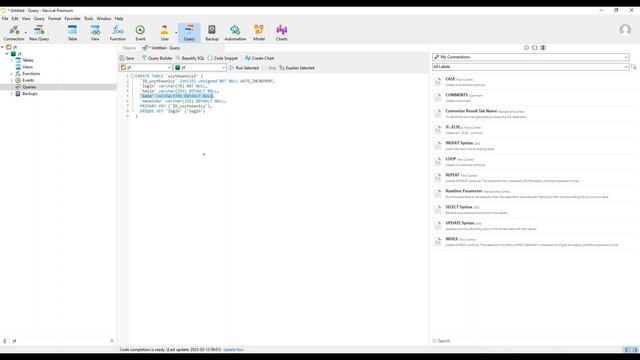Viewport: 640px width, 360px height.
Task: Expand the Backups tree node
Action: [12, 94]
